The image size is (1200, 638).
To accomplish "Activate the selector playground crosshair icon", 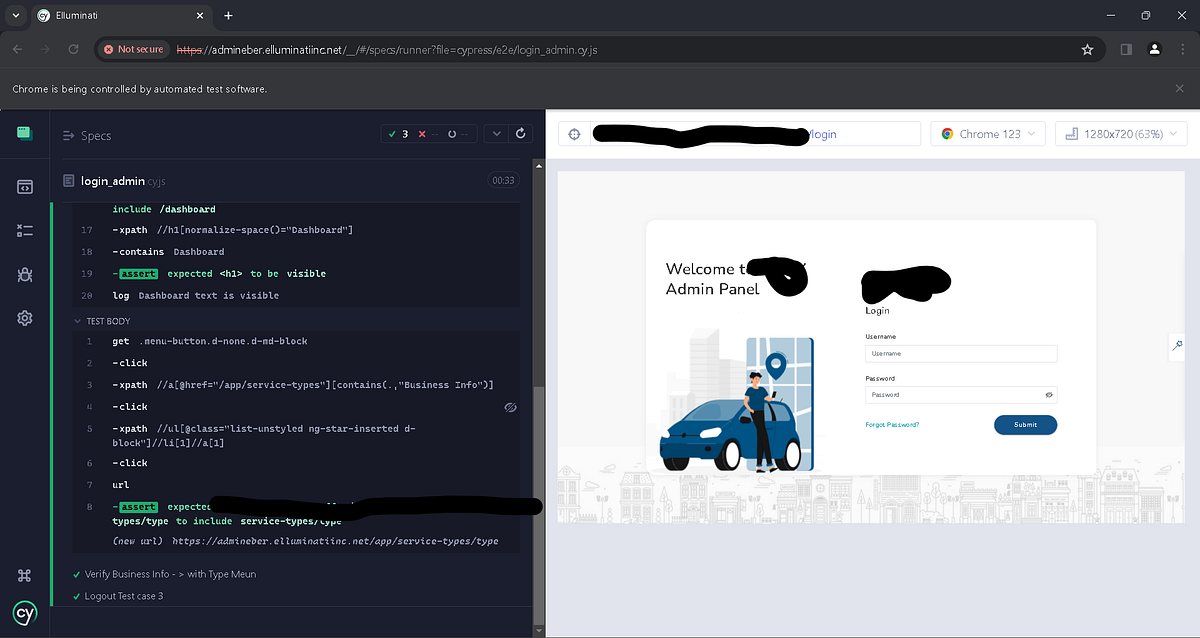I will point(573,133).
